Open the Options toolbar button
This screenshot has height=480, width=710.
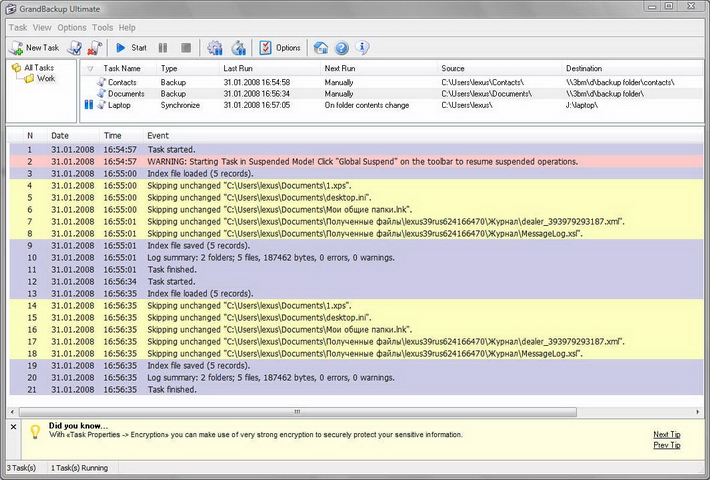coord(280,47)
